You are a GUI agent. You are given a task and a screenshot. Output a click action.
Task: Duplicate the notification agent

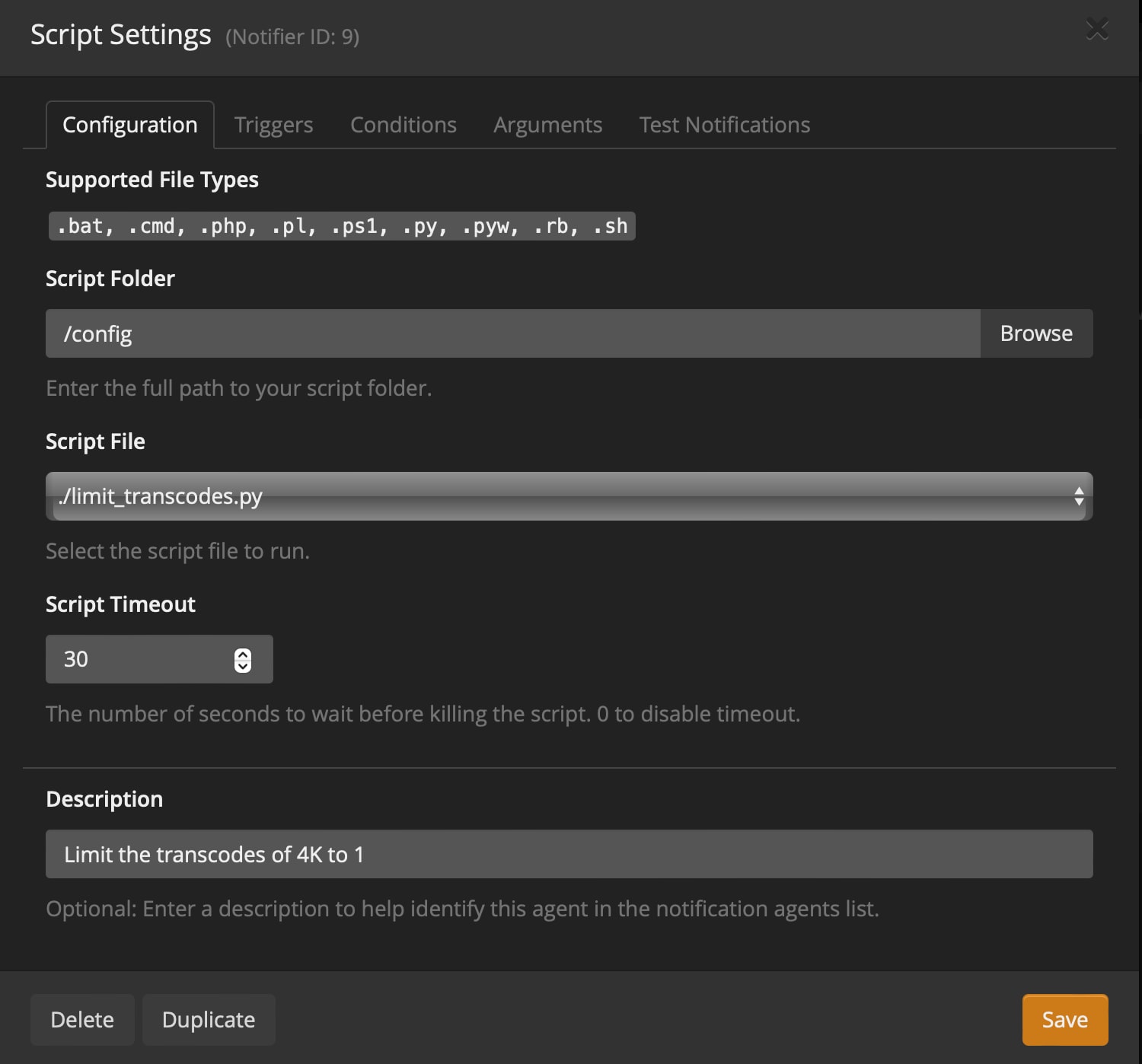click(209, 1020)
